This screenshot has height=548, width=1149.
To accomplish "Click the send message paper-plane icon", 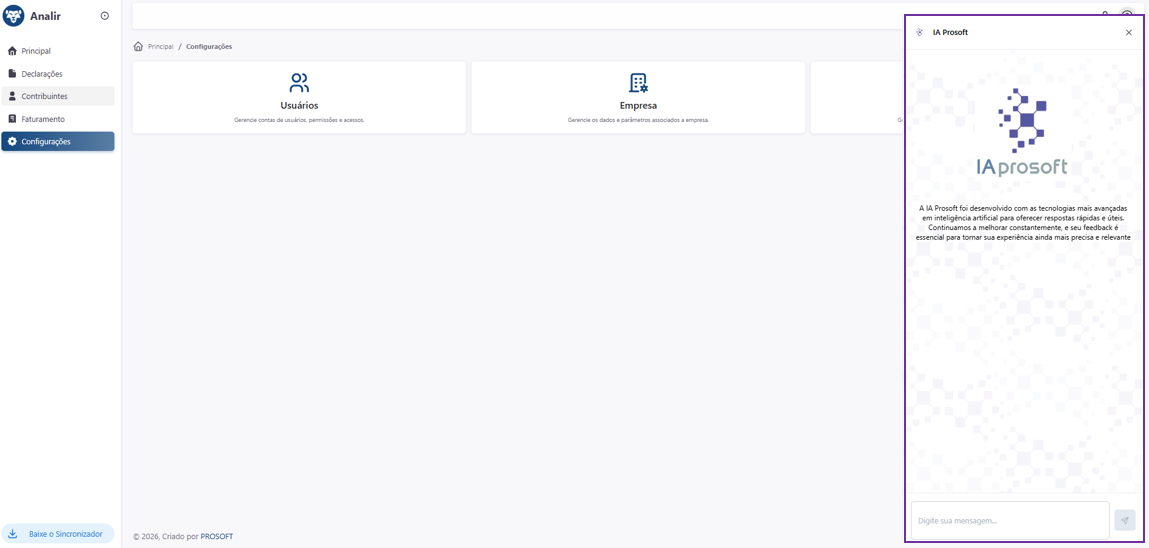I will (1124, 520).
